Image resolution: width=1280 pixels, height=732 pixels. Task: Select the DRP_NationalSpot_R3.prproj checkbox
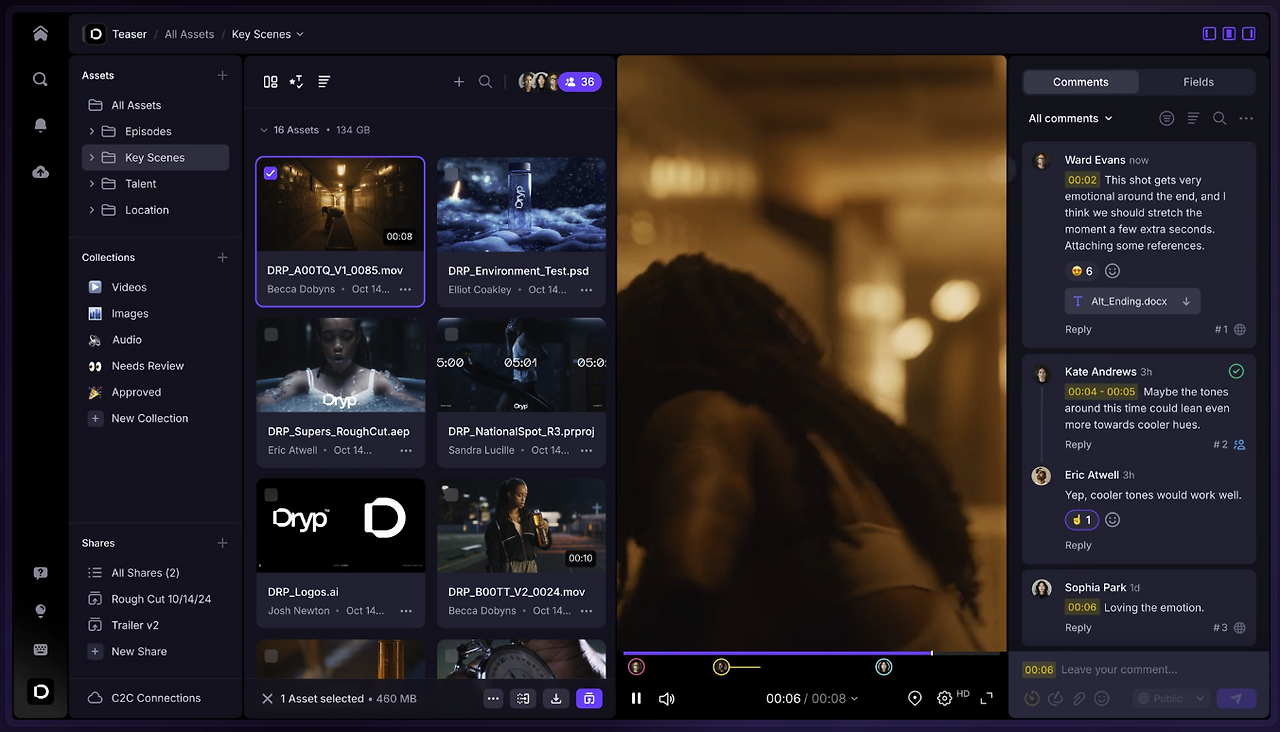[451, 334]
